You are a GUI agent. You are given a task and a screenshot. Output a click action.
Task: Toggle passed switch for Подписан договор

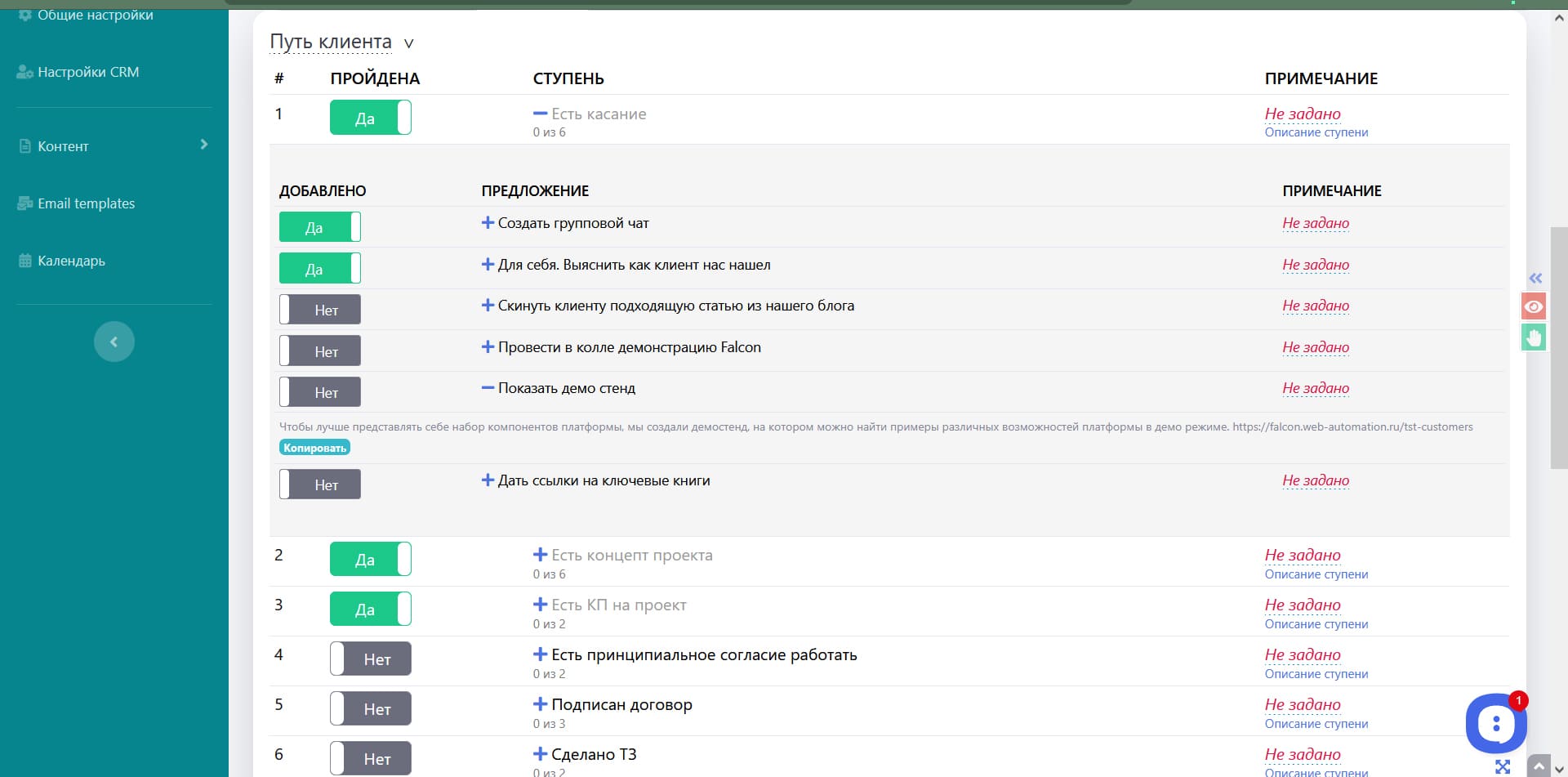(x=371, y=709)
